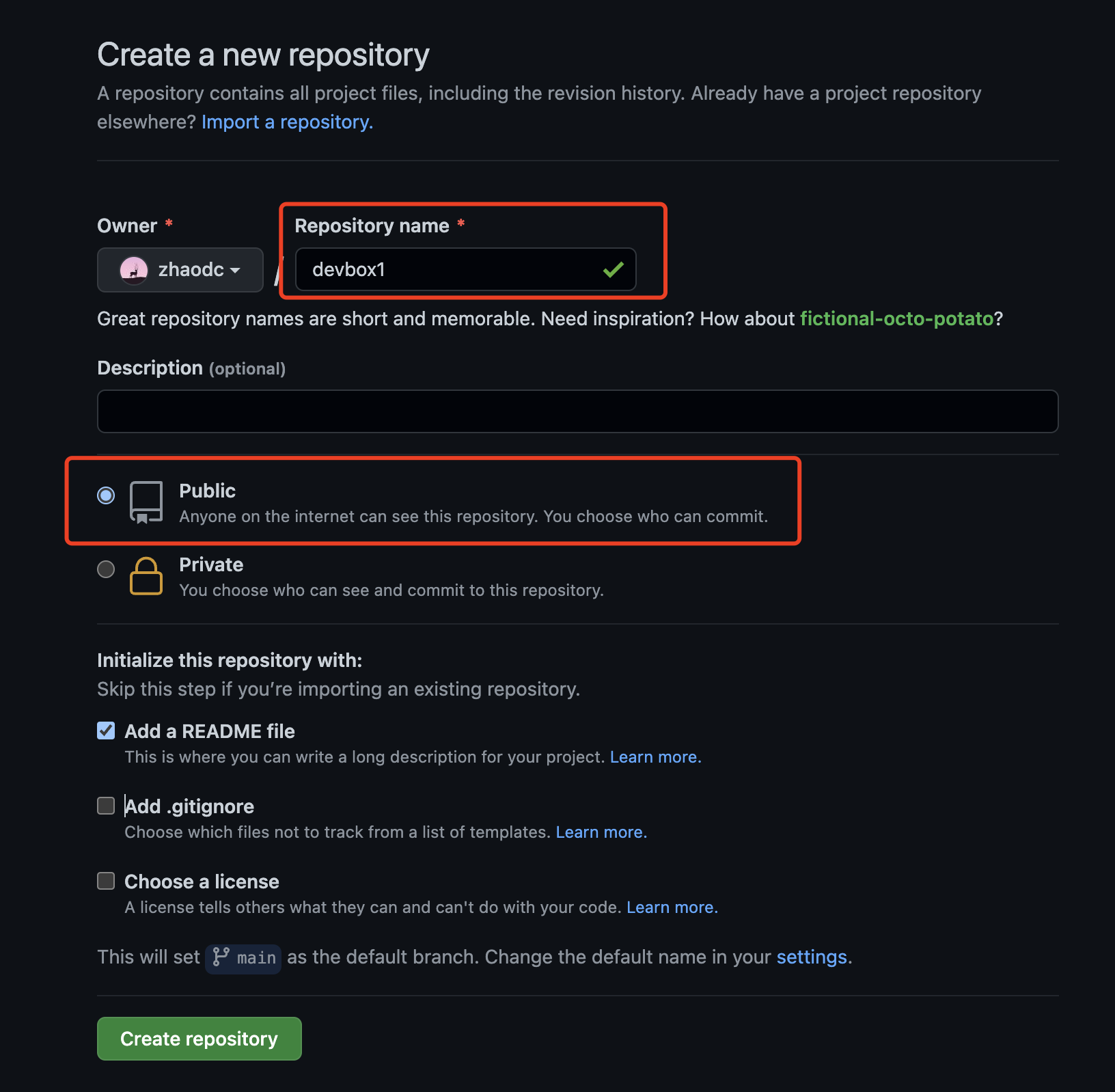Click the zhaodc owner avatar icon
The image size is (1115, 1092).
[x=134, y=270]
